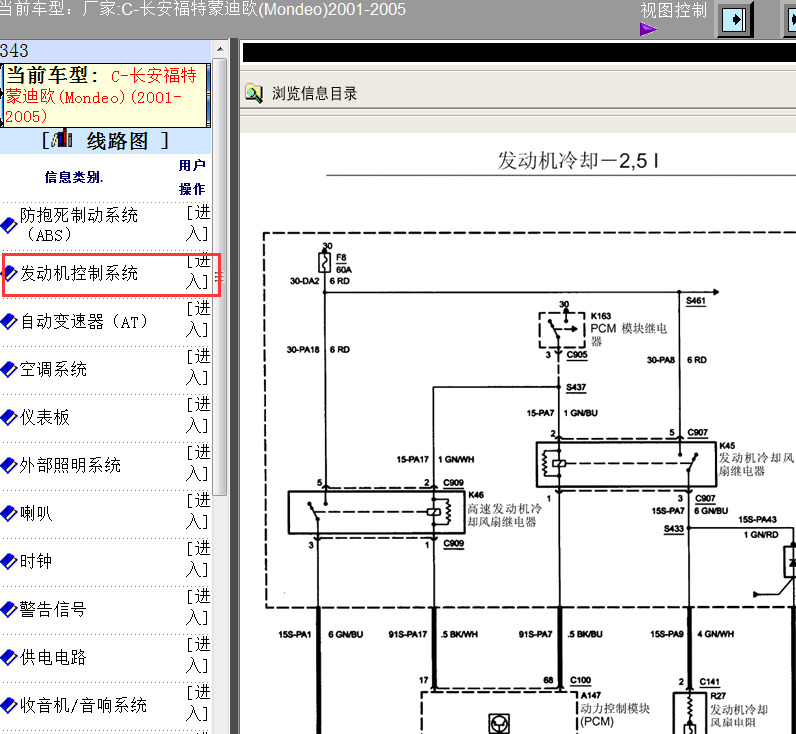The height and width of the screenshot is (734, 796).
Task: Click [进入] for 收音机/音响系统
Action: 198,703
